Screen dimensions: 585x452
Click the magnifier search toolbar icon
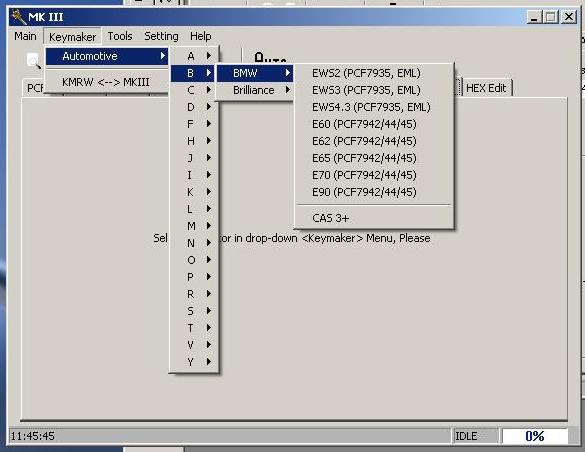[34, 60]
